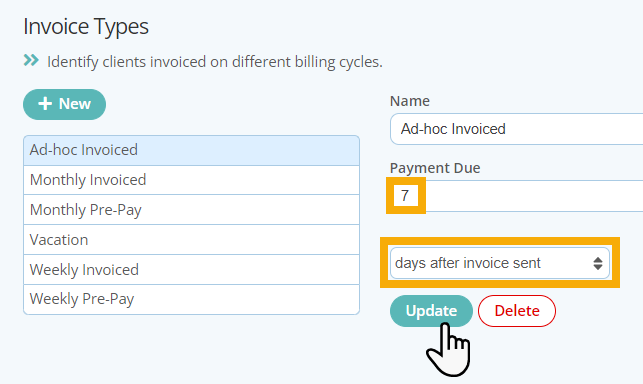Click the hand pointer cursor graphic
Viewport: 643px width, 384px height.
(x=449, y=350)
